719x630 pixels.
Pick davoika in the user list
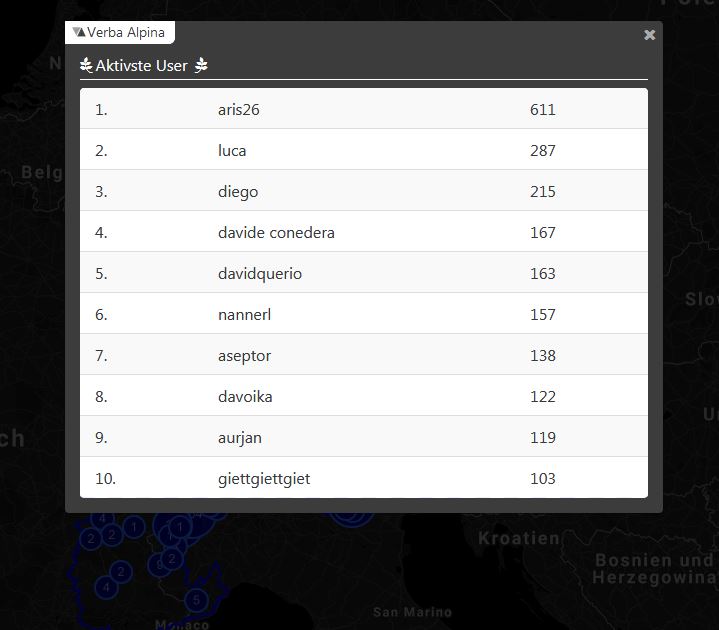click(x=245, y=397)
